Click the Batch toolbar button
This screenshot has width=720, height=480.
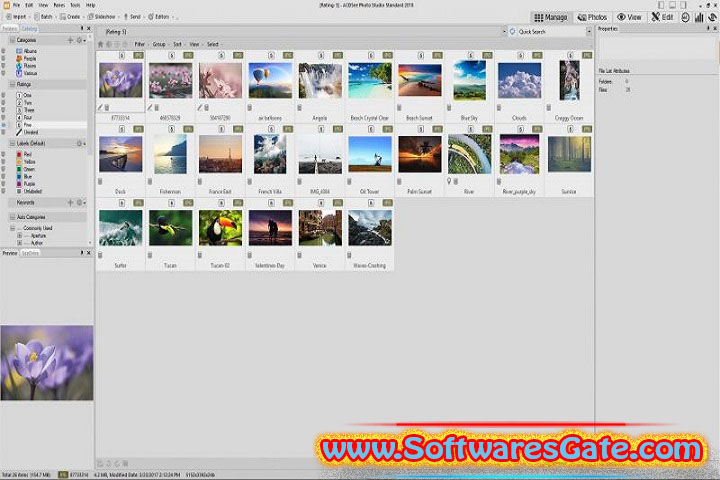click(44, 17)
